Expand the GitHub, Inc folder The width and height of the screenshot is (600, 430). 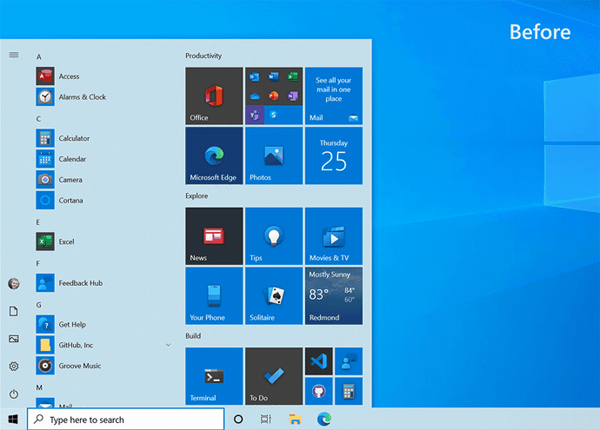point(168,345)
